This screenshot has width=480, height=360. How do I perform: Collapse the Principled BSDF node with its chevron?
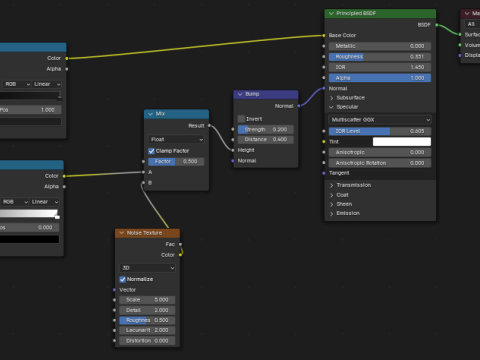[331, 13]
